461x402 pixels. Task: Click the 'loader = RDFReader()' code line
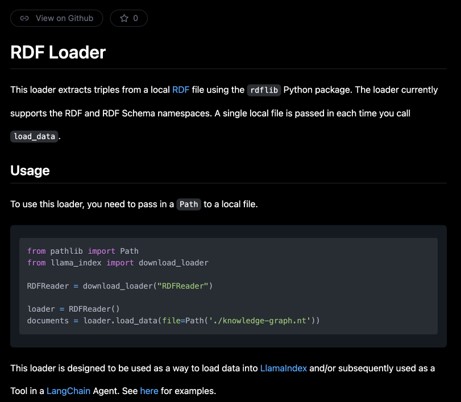(73, 309)
